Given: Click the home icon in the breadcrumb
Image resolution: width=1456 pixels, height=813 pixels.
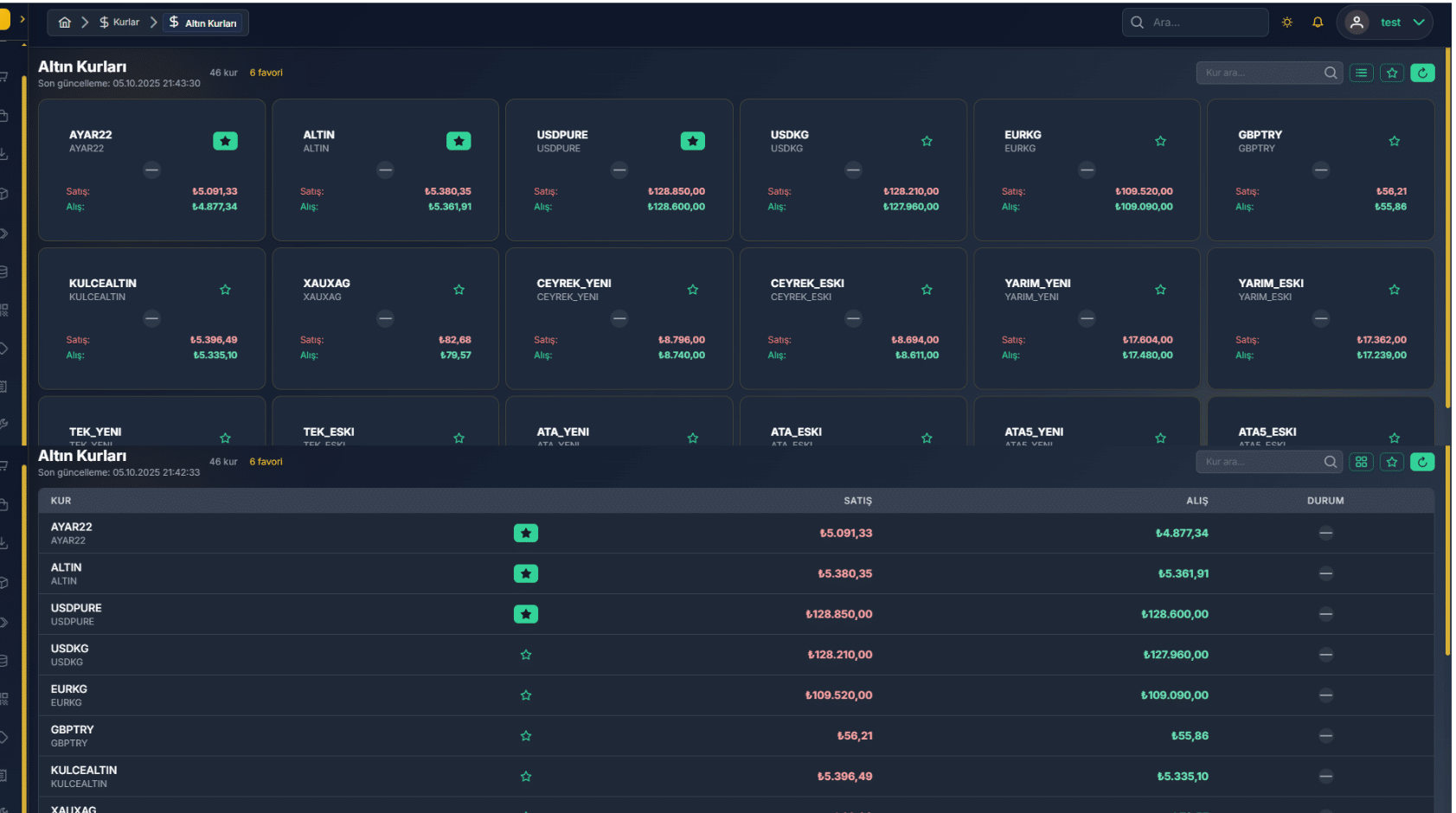Looking at the screenshot, I should pyautogui.click(x=64, y=22).
